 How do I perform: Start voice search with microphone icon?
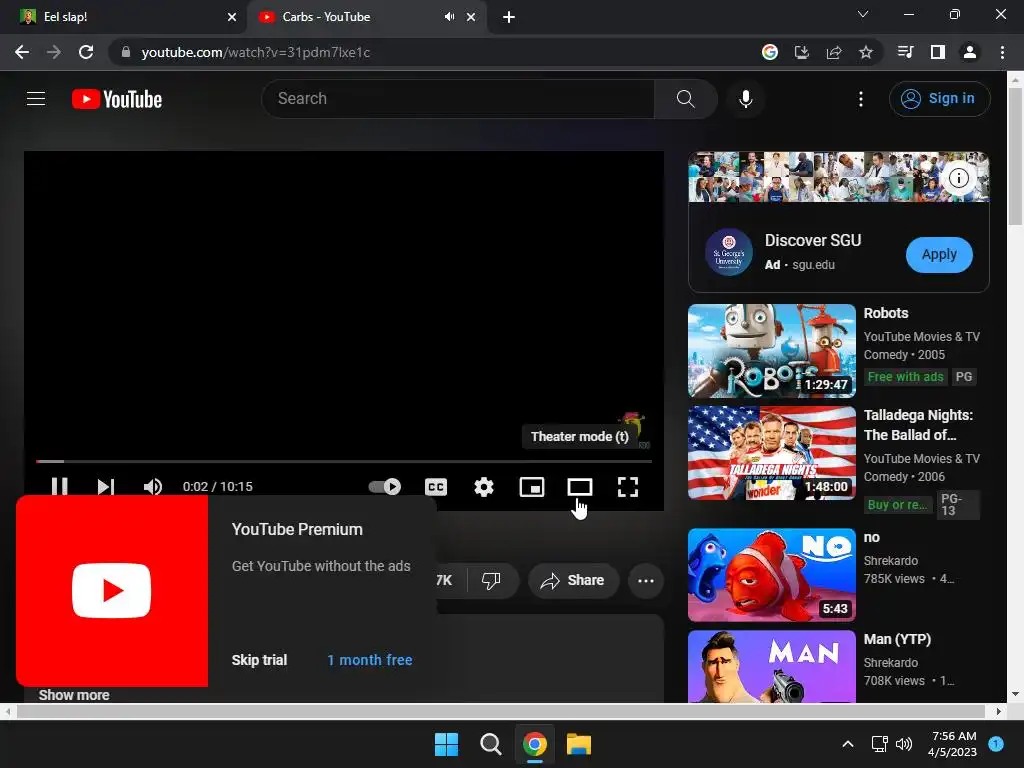[745, 99]
